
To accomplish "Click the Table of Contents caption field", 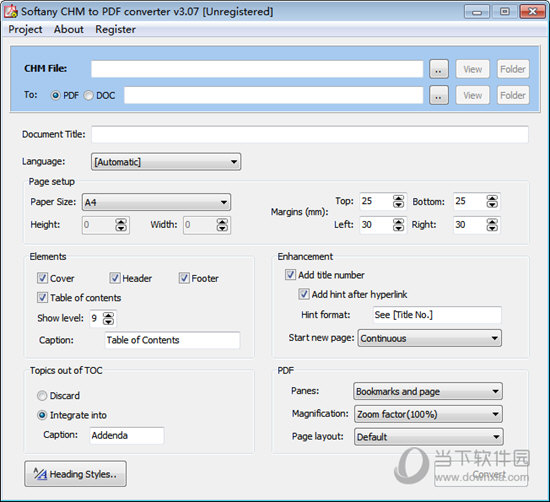I will tap(172, 340).
